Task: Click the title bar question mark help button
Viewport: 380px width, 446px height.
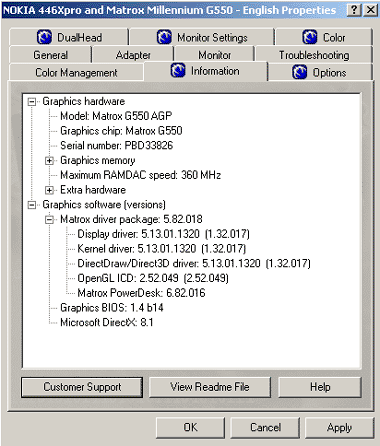Action: click(354, 10)
